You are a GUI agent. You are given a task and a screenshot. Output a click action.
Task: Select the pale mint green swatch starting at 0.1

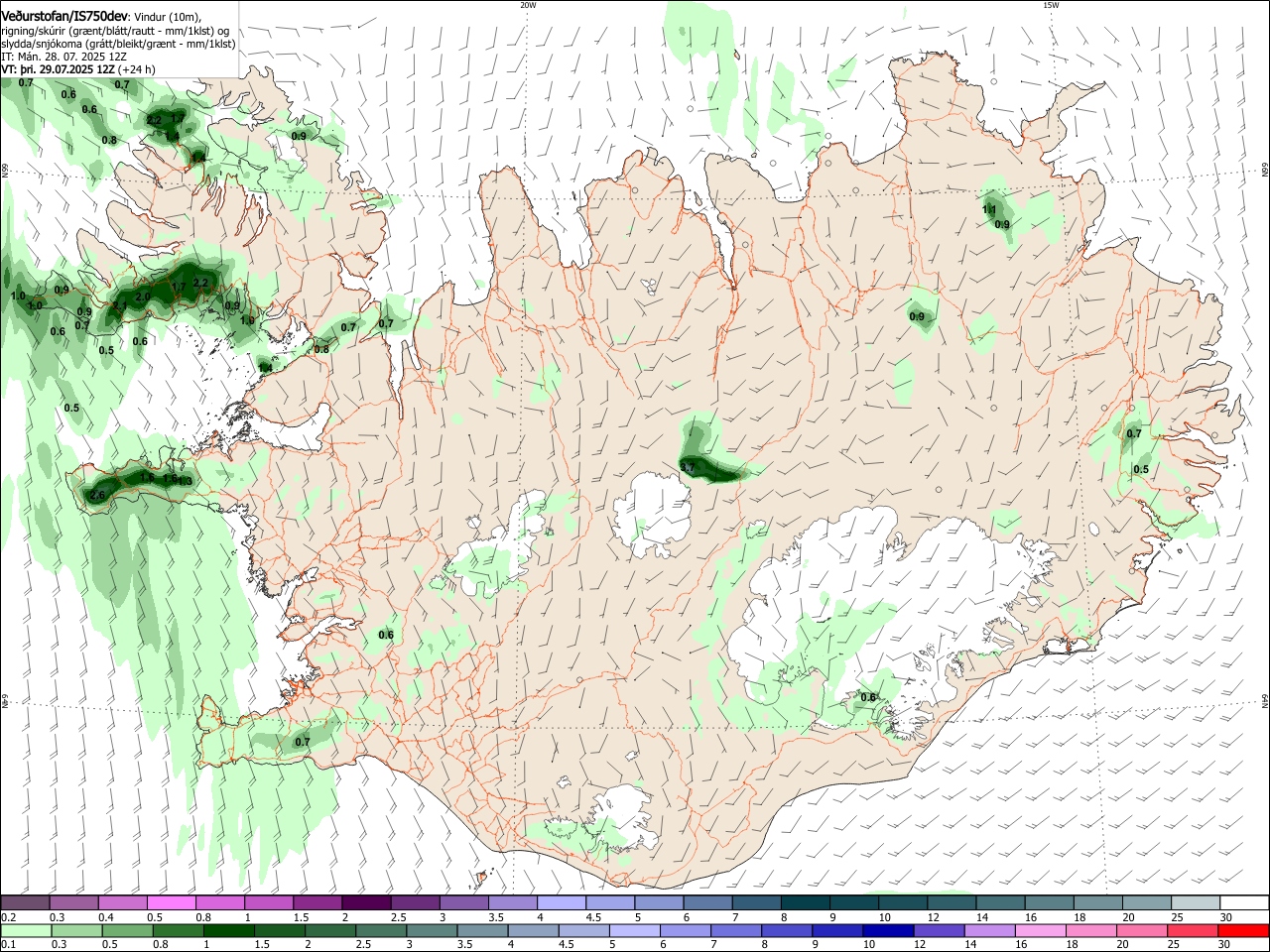26,930
